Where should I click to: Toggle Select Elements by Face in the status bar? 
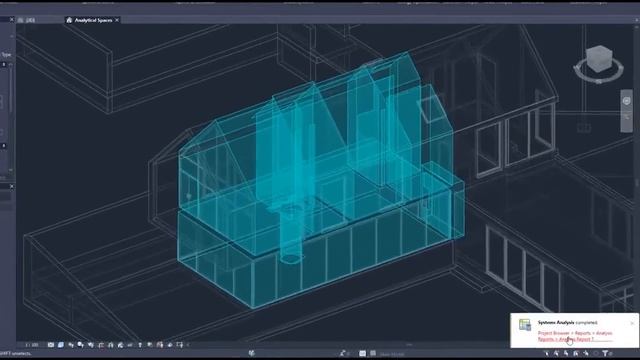576,353
